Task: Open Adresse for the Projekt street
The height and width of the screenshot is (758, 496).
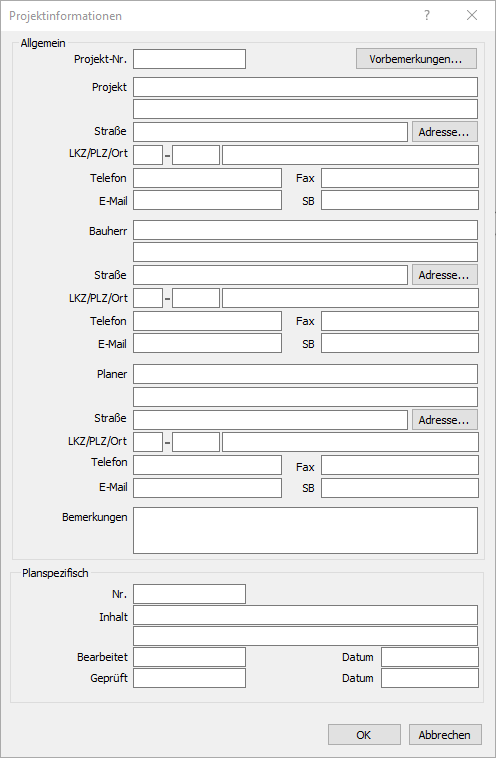Action: (444, 131)
